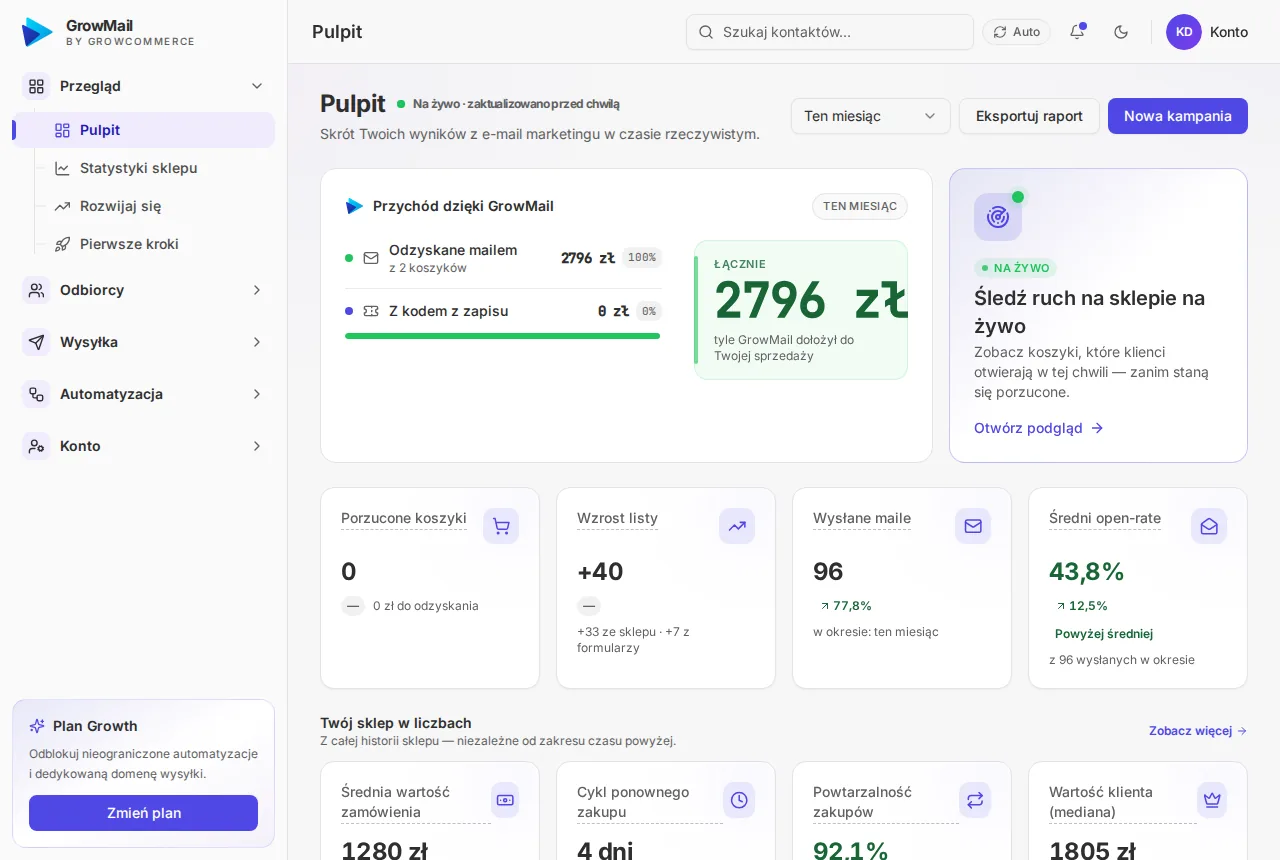Click the GrowMail logo in sidebar

click(x=37, y=32)
